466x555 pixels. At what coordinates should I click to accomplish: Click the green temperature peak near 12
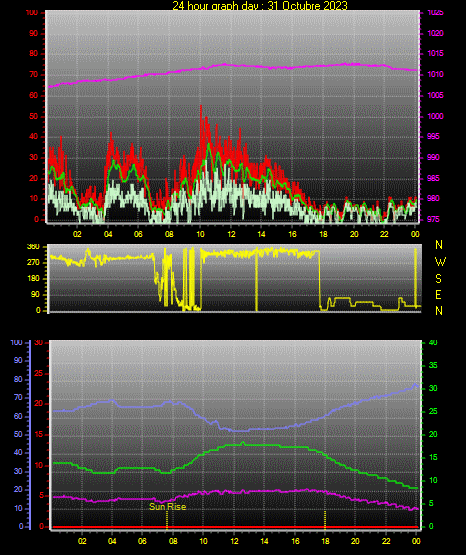243,442
